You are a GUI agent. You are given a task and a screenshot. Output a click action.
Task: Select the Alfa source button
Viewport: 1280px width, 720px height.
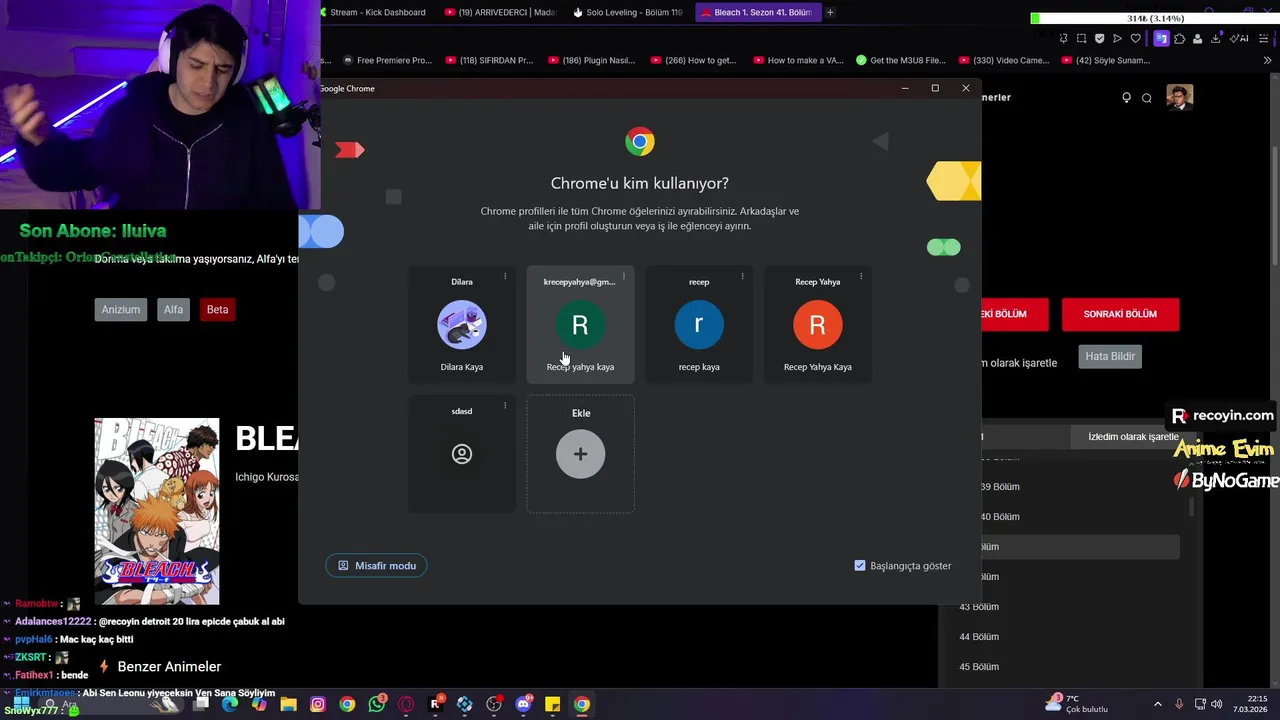click(173, 309)
